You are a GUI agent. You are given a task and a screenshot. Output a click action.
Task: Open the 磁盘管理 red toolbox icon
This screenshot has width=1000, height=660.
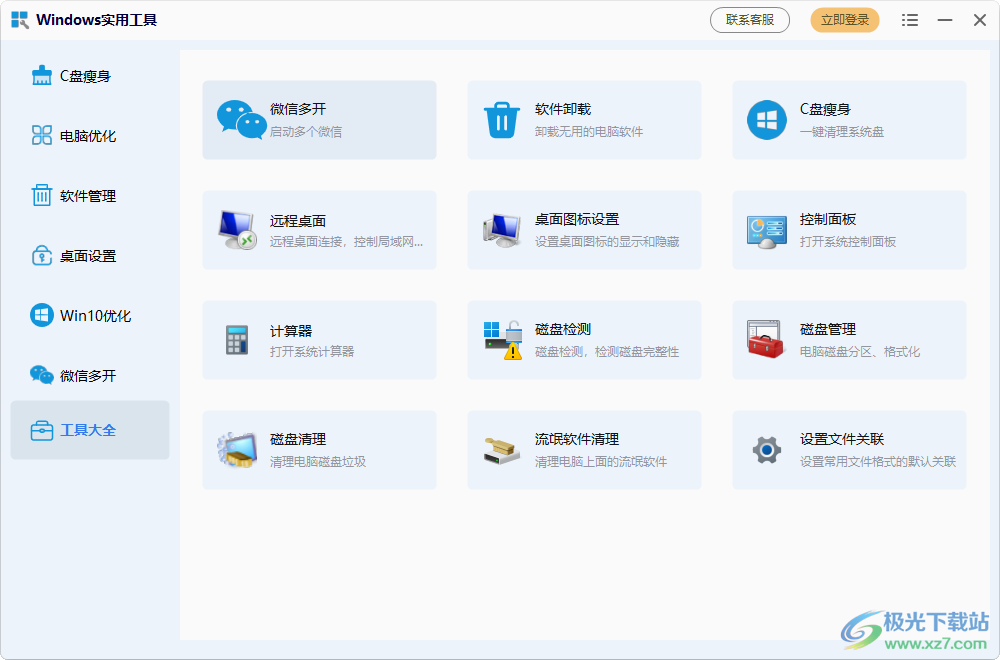tap(766, 340)
